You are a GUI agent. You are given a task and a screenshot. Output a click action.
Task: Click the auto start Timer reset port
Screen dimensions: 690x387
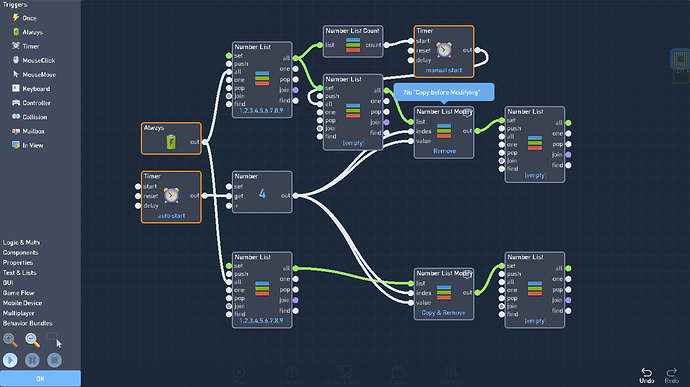tap(138, 196)
